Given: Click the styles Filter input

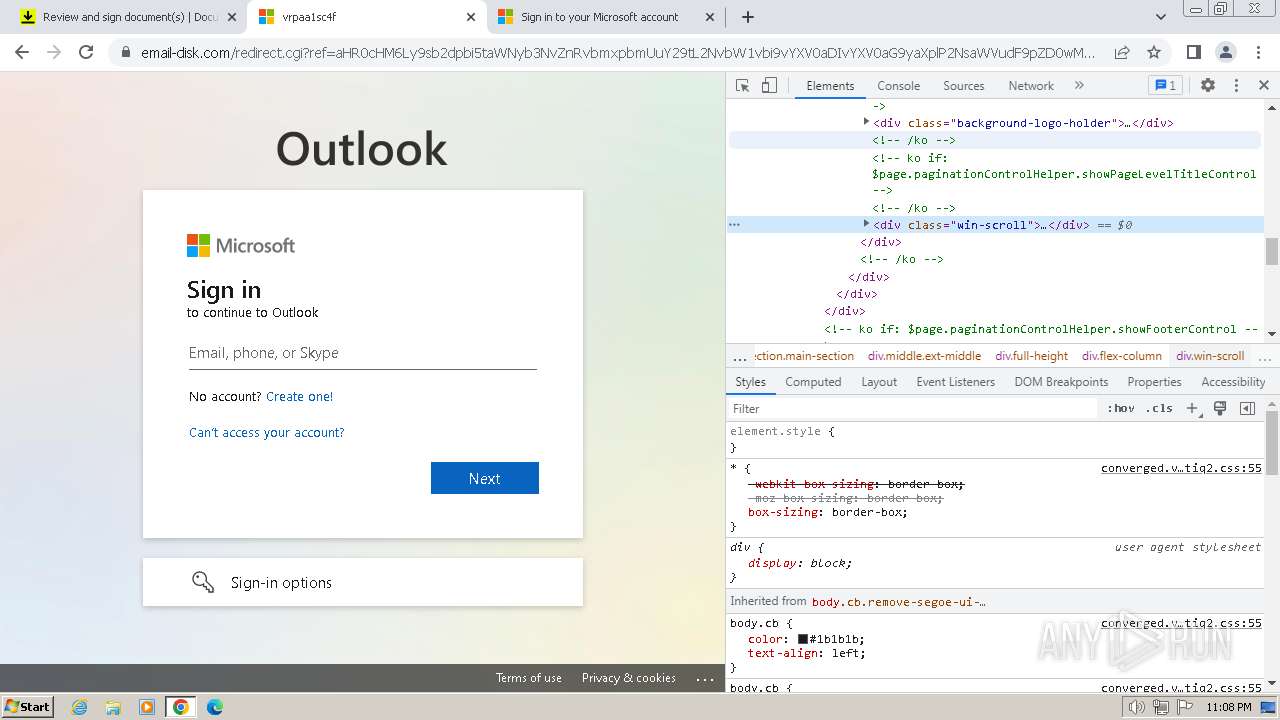Looking at the screenshot, I should [x=912, y=408].
